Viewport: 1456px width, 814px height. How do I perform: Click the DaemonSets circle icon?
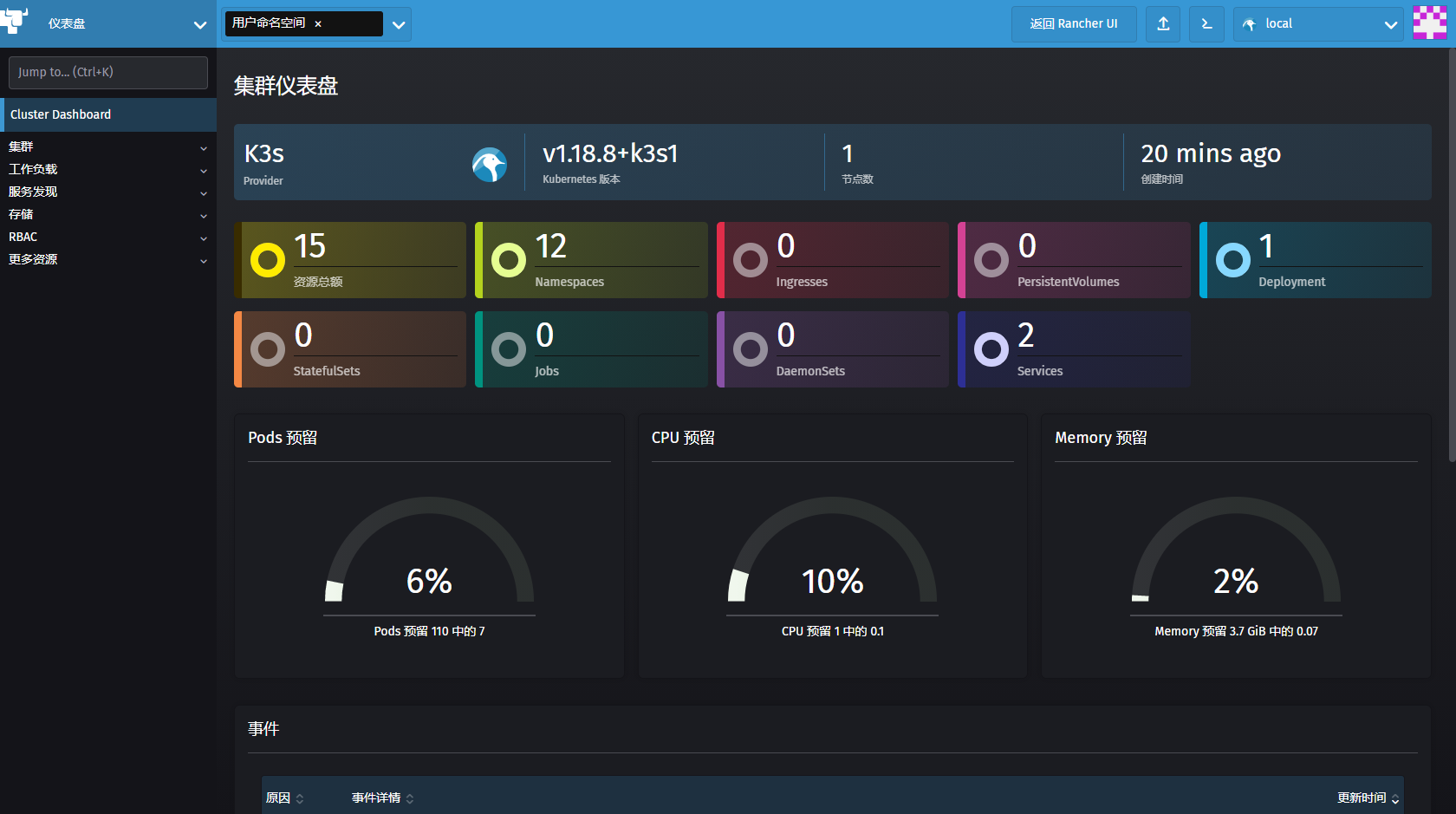tap(751, 349)
